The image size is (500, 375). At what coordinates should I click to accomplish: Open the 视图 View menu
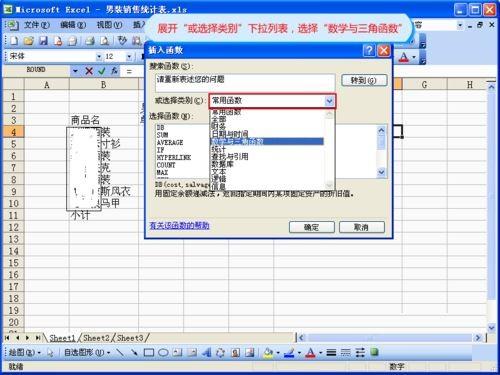109,25
